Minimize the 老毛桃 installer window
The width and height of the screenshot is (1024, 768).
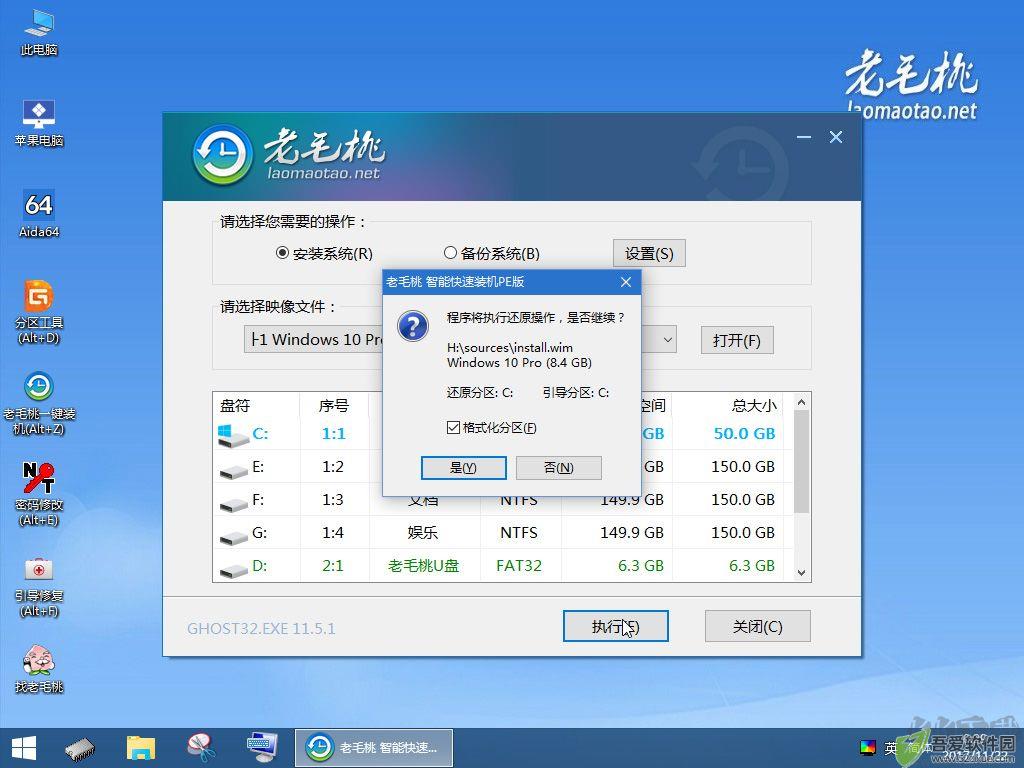pos(804,137)
